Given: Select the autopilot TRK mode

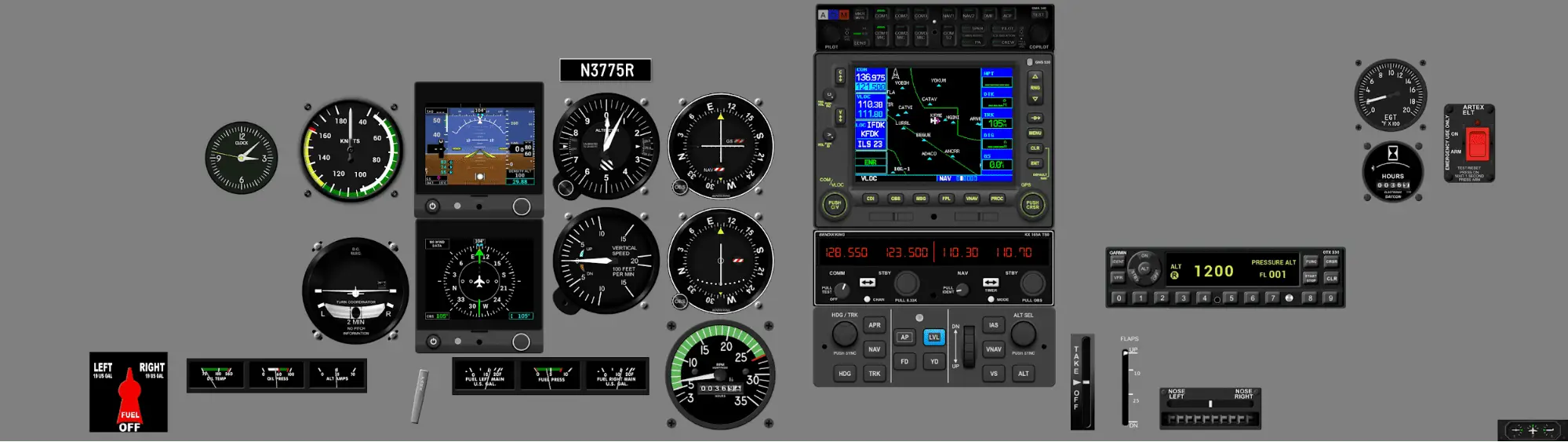Looking at the screenshot, I should (x=874, y=374).
